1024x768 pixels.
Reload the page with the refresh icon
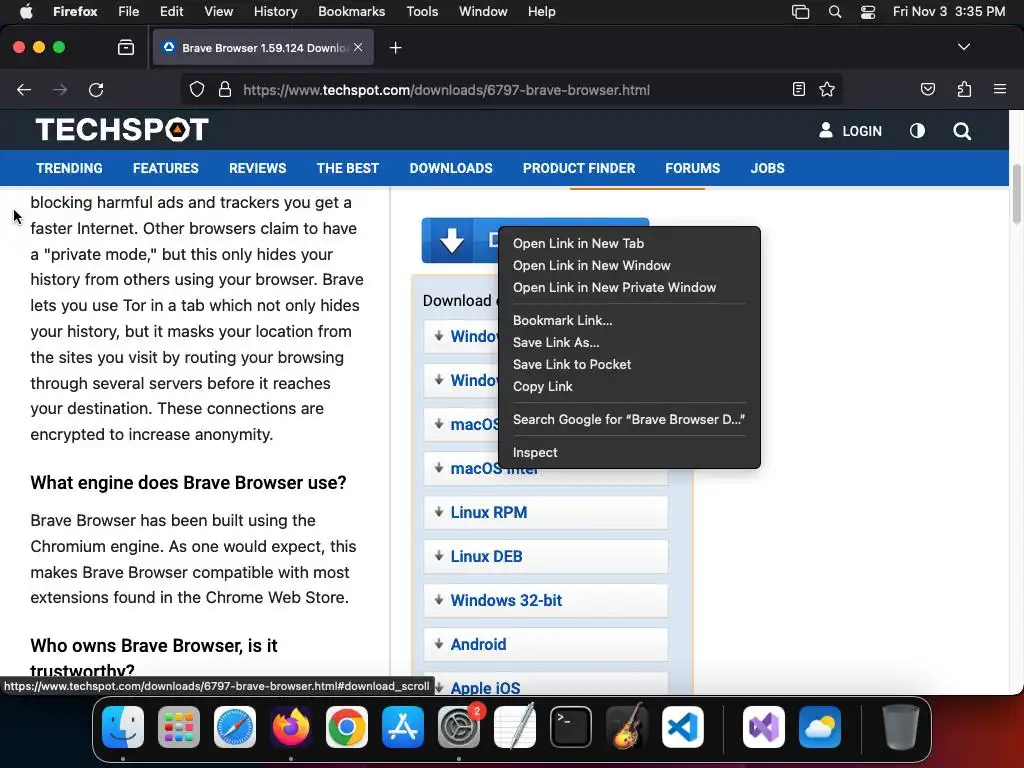click(96, 89)
